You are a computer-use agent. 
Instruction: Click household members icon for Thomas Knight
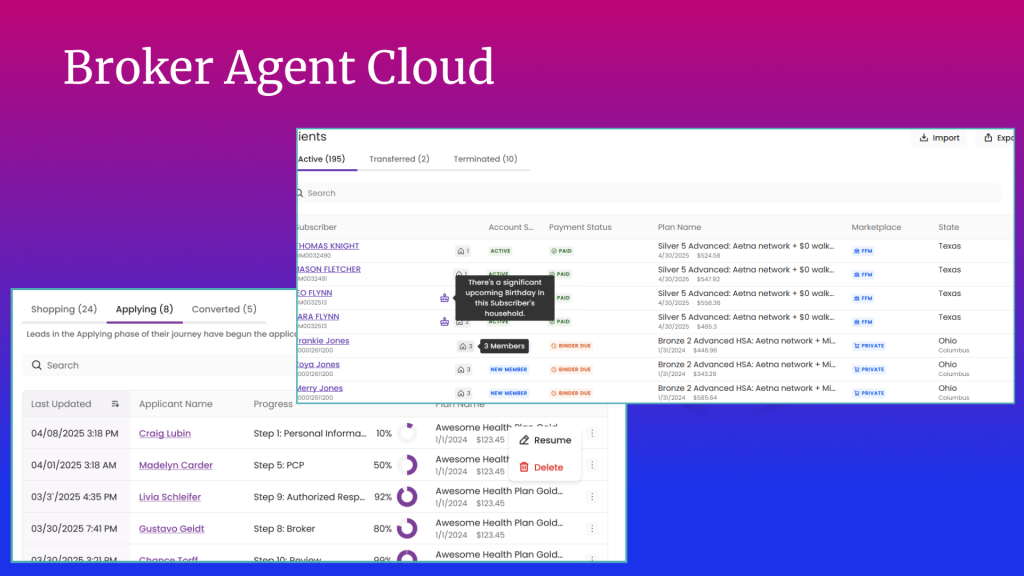click(x=461, y=251)
